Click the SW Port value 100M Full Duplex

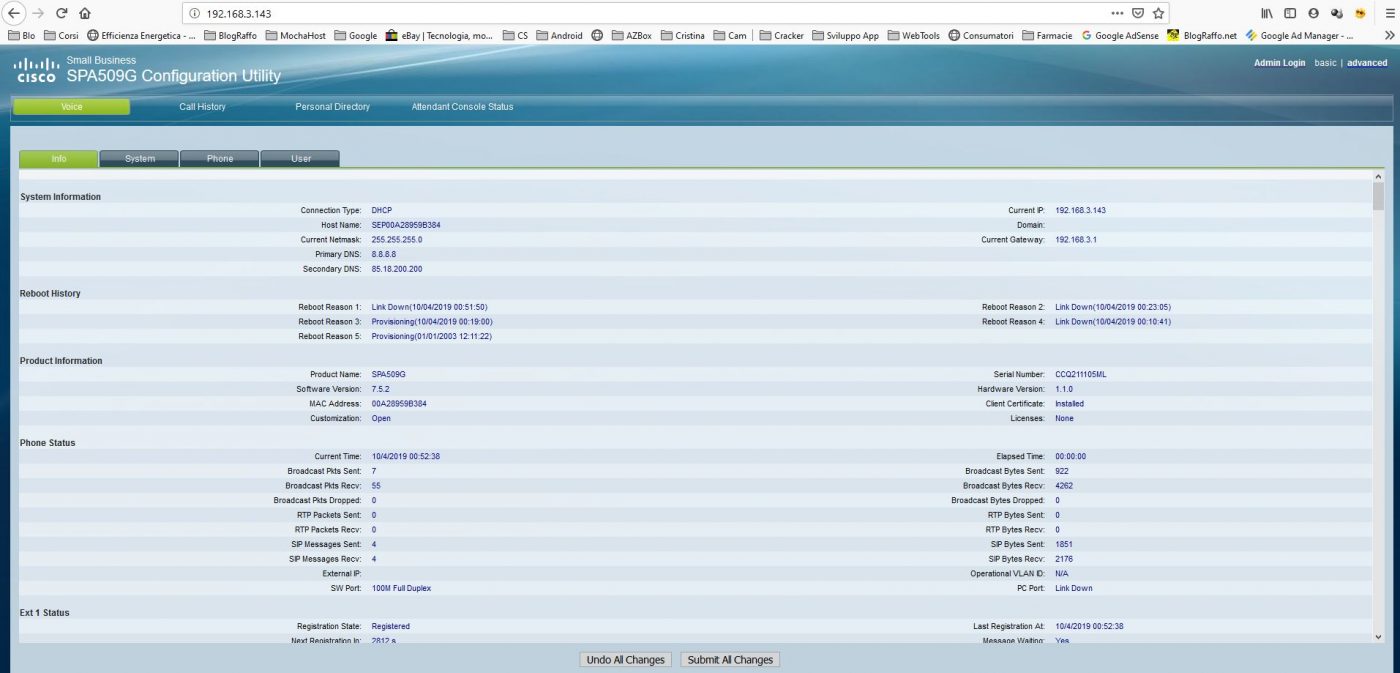(x=401, y=588)
